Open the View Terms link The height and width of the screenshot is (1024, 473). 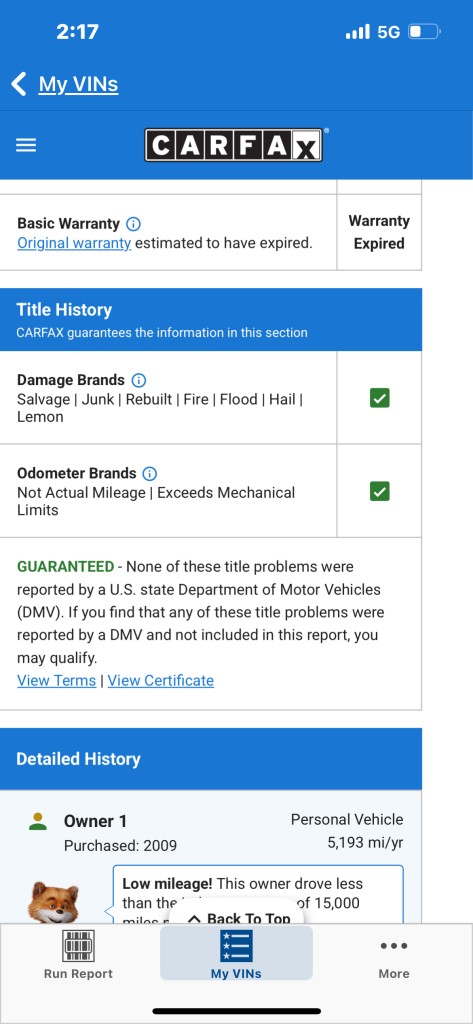[56, 680]
